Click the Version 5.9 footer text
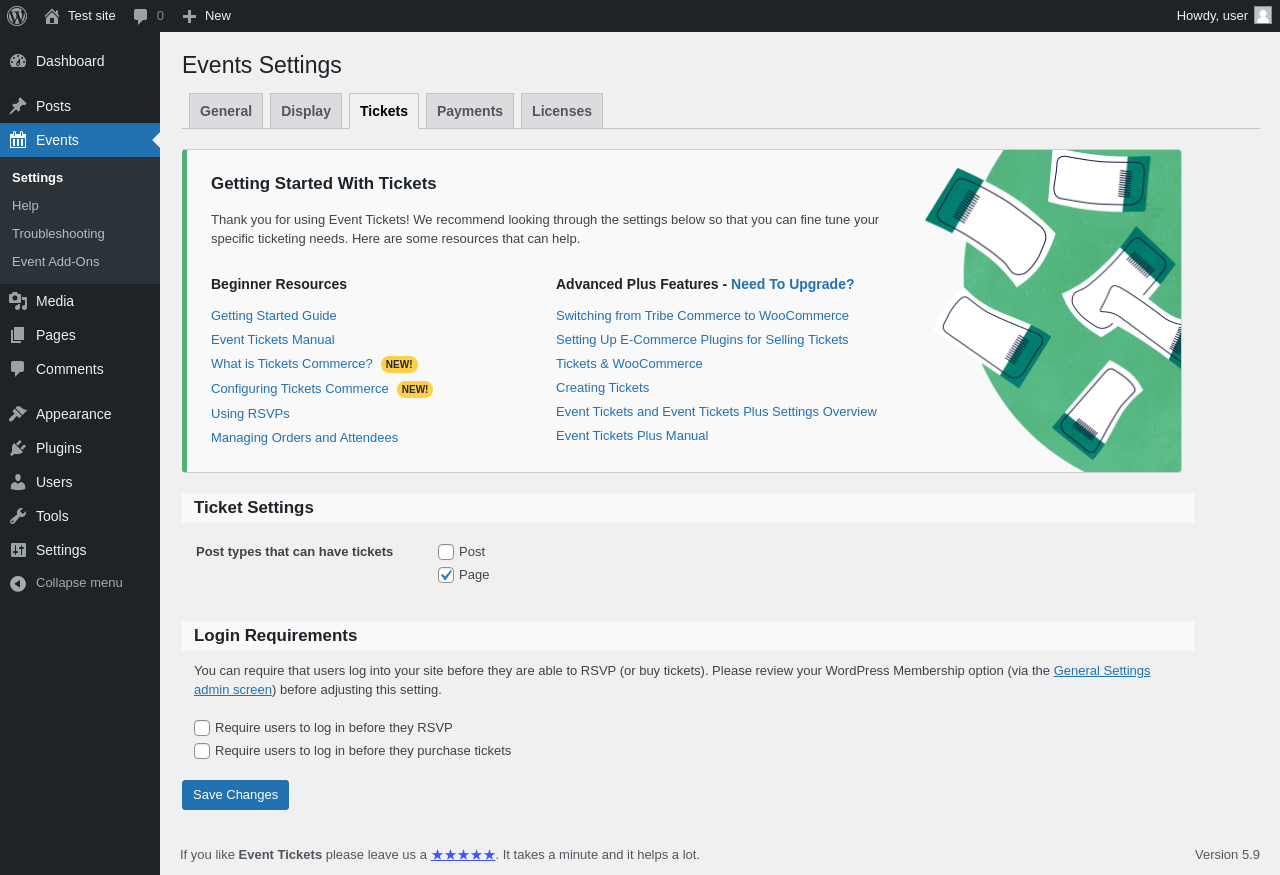 pyautogui.click(x=1227, y=855)
